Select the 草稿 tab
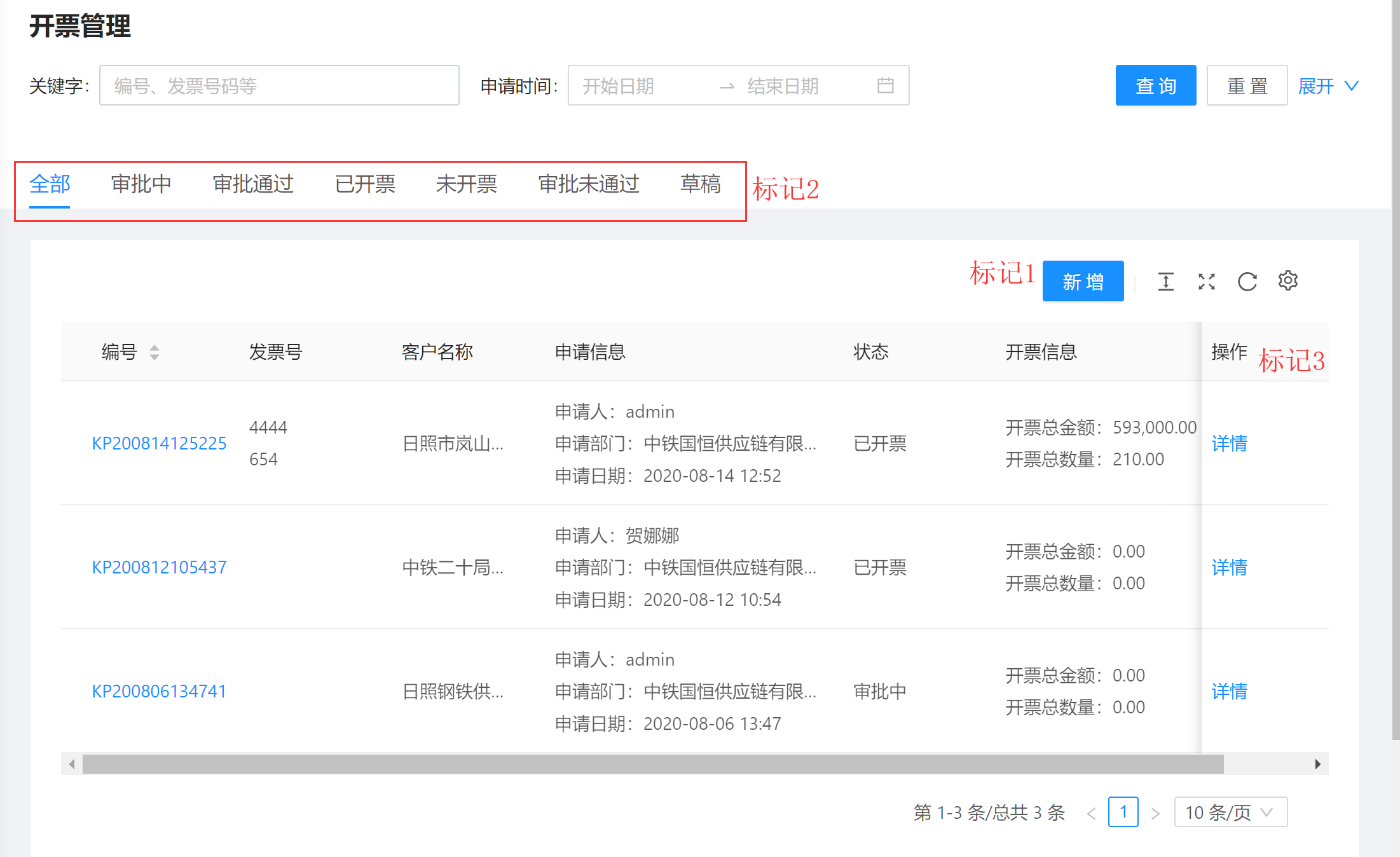The width and height of the screenshot is (1400, 857). 700,184
